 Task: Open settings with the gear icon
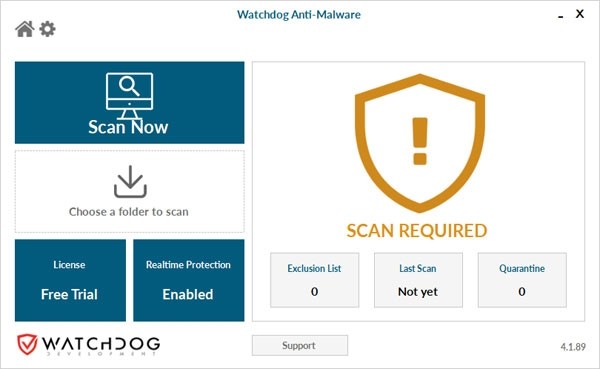[47, 29]
